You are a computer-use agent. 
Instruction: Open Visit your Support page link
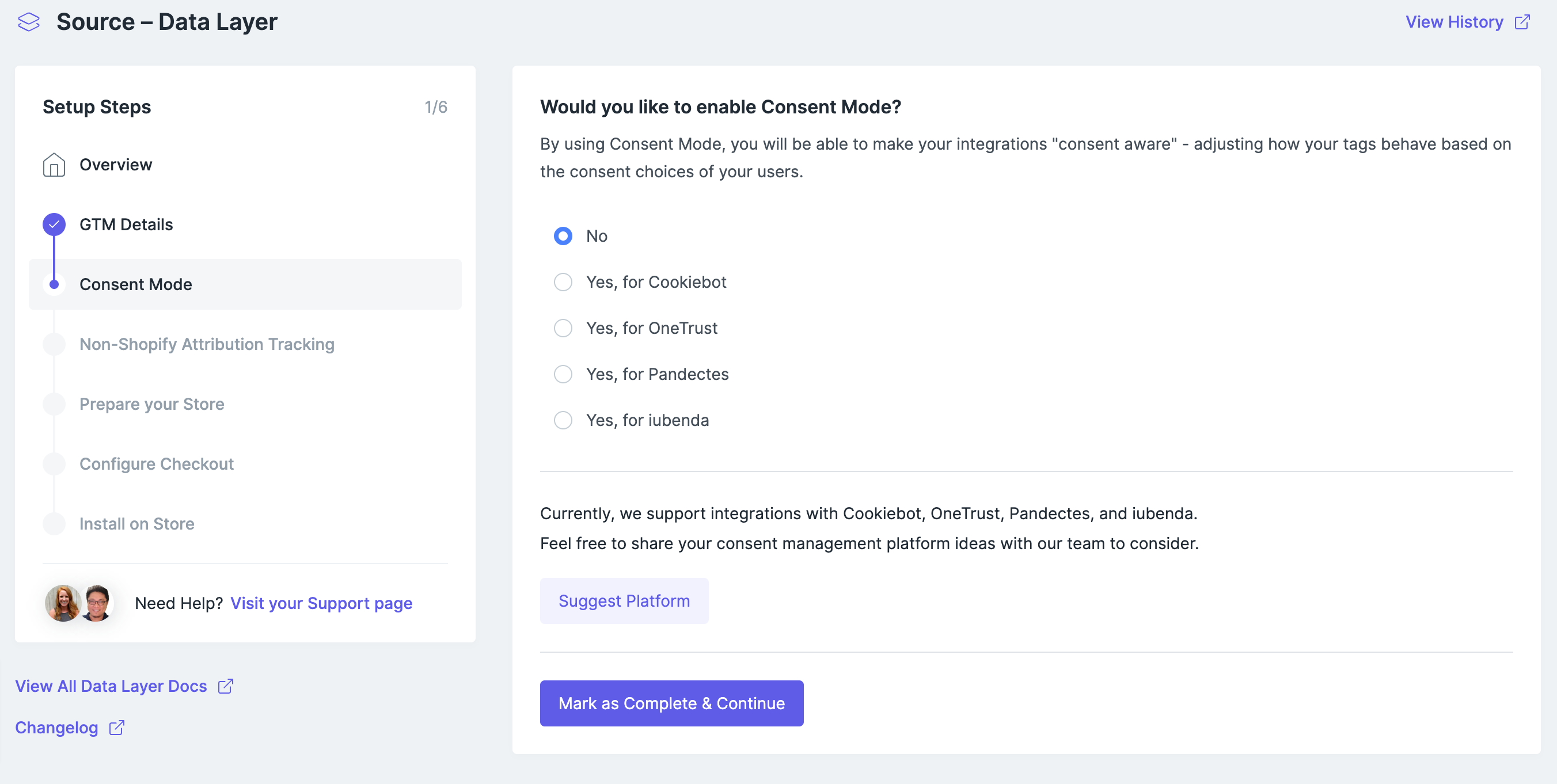[x=321, y=603]
